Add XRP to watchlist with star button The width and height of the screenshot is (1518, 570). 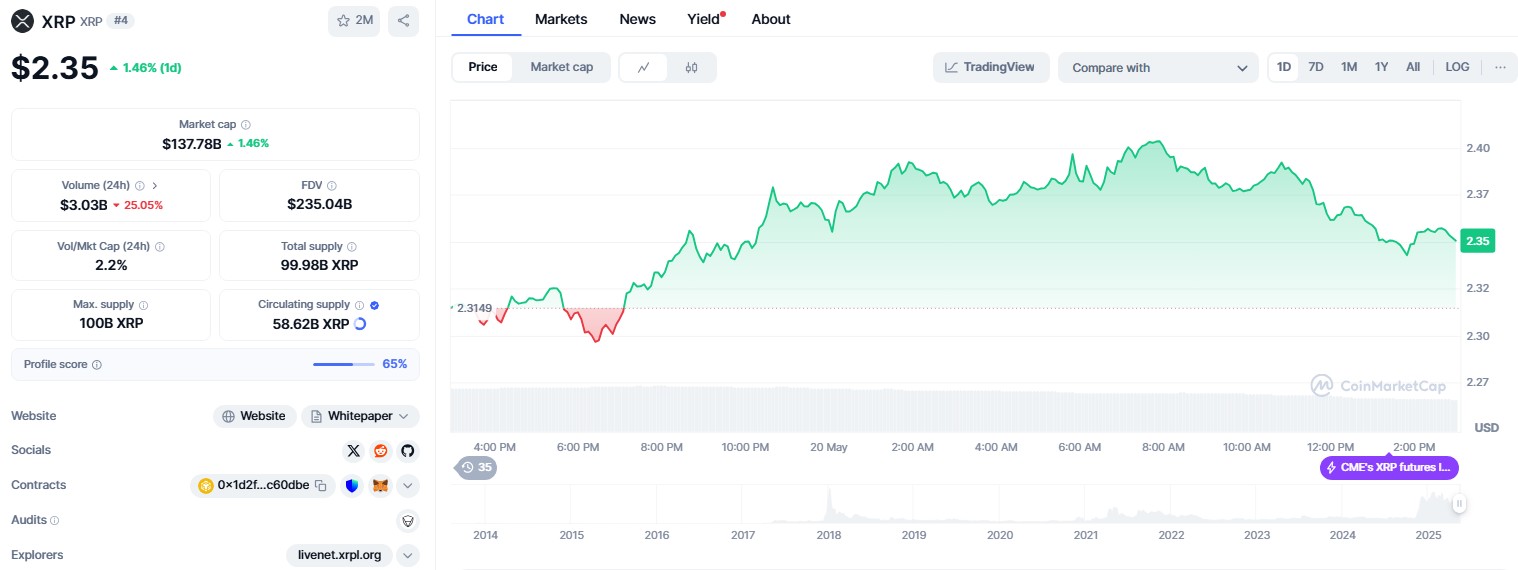[354, 21]
